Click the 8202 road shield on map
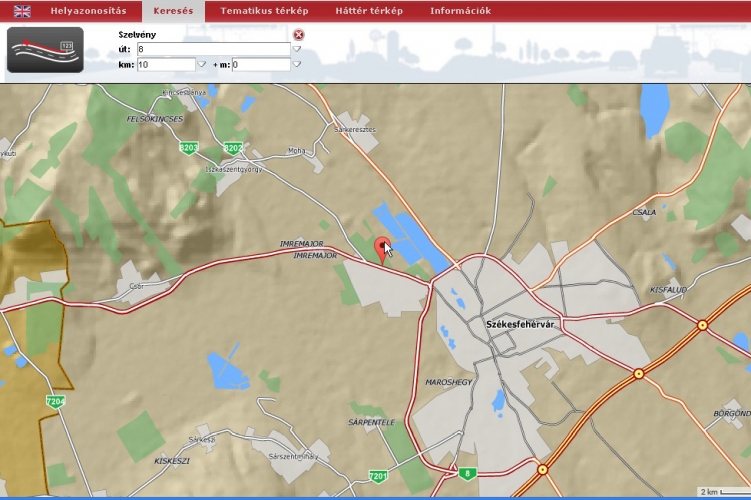Viewport: 751px width, 500px height. pos(233,148)
